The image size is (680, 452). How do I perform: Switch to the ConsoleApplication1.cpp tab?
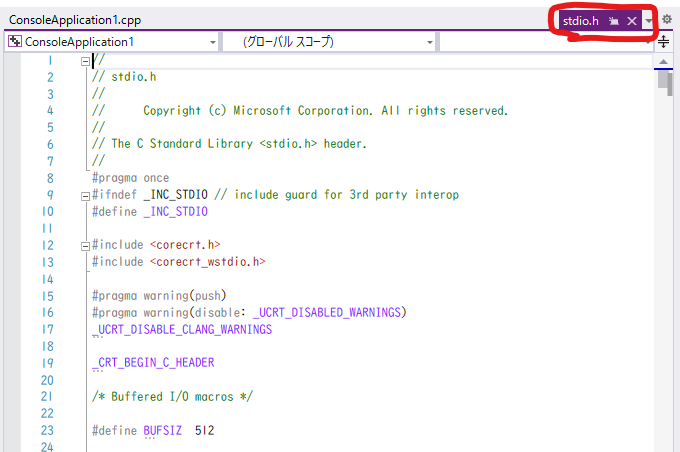66,20
